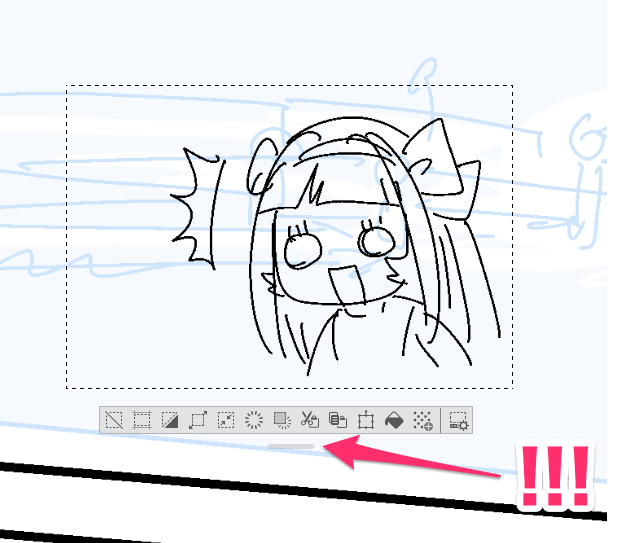625x543 pixels.
Task: Create a new tone from the selection
Action: pyautogui.click(x=422, y=420)
